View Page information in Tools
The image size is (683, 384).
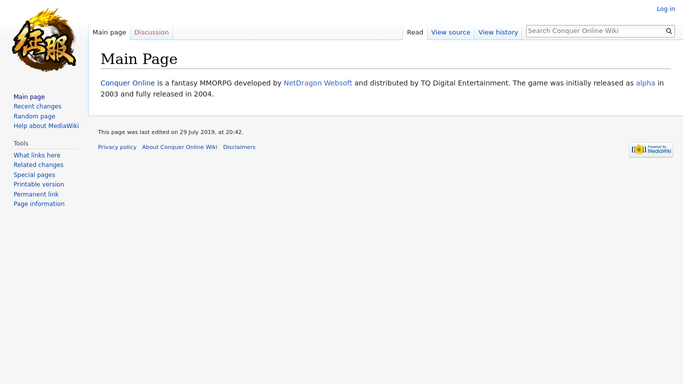(x=39, y=204)
